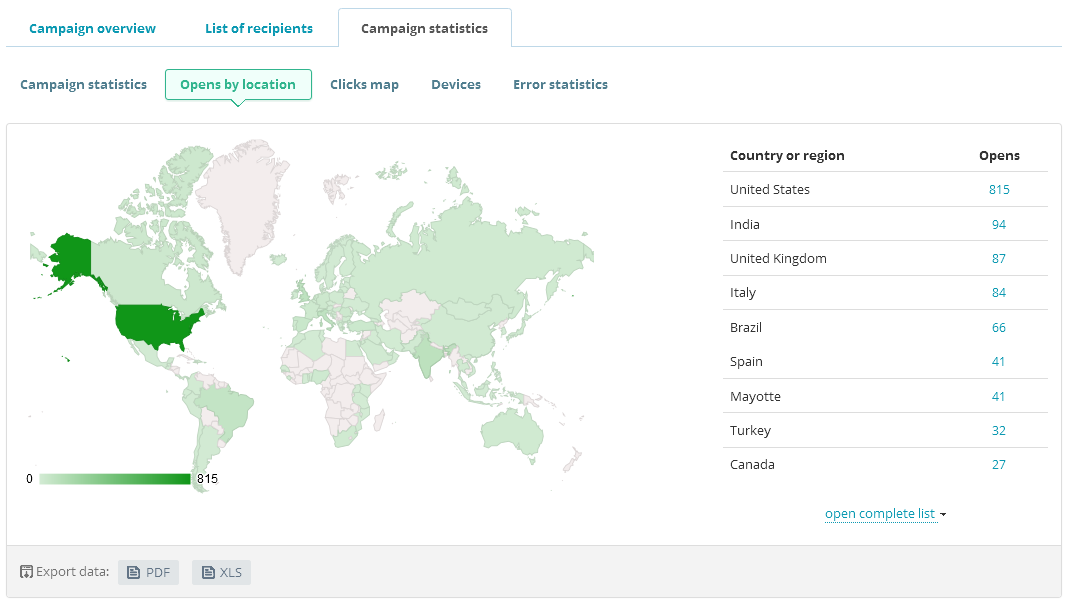1081x609 pixels.
Task: Export data as XLS
Action: pyautogui.click(x=221, y=572)
